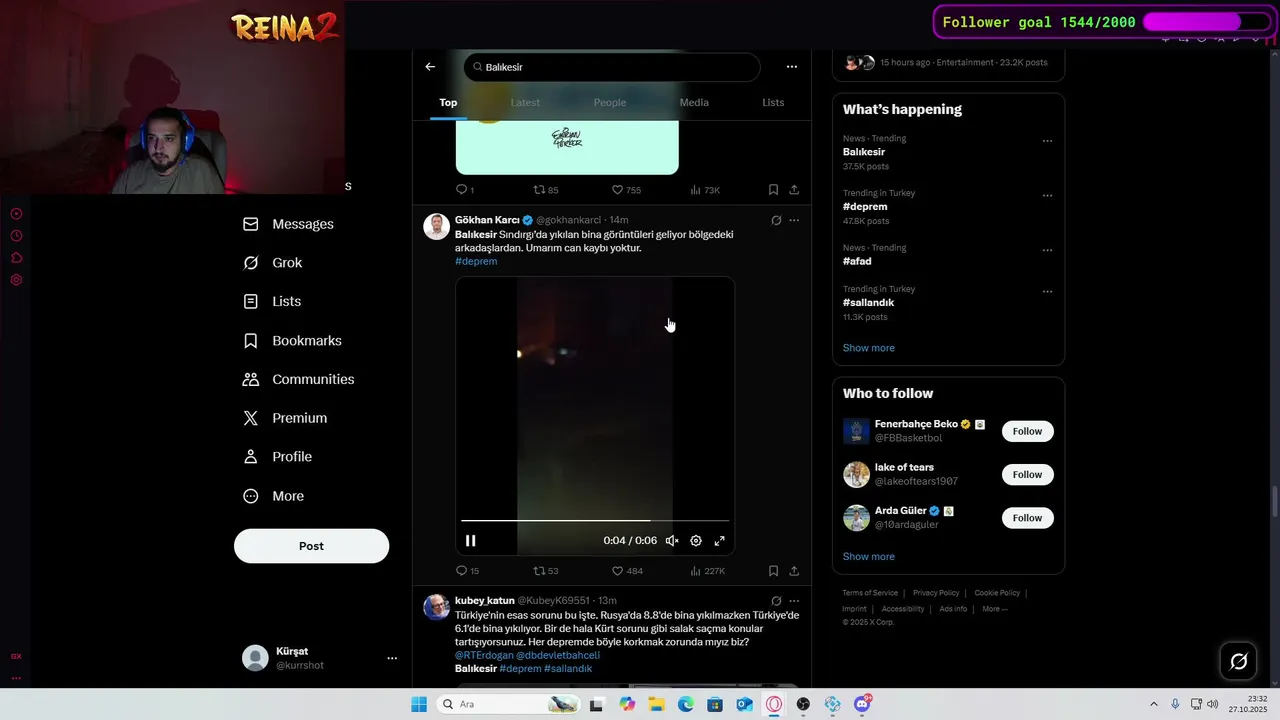Screen dimensions: 1280x720
Task: Switch to the People tab
Action: [609, 102]
